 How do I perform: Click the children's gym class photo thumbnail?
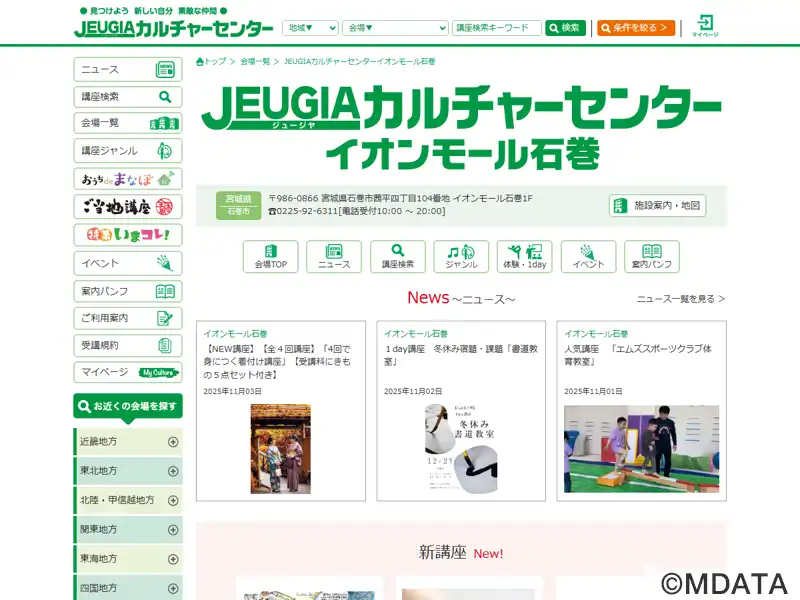click(641, 449)
